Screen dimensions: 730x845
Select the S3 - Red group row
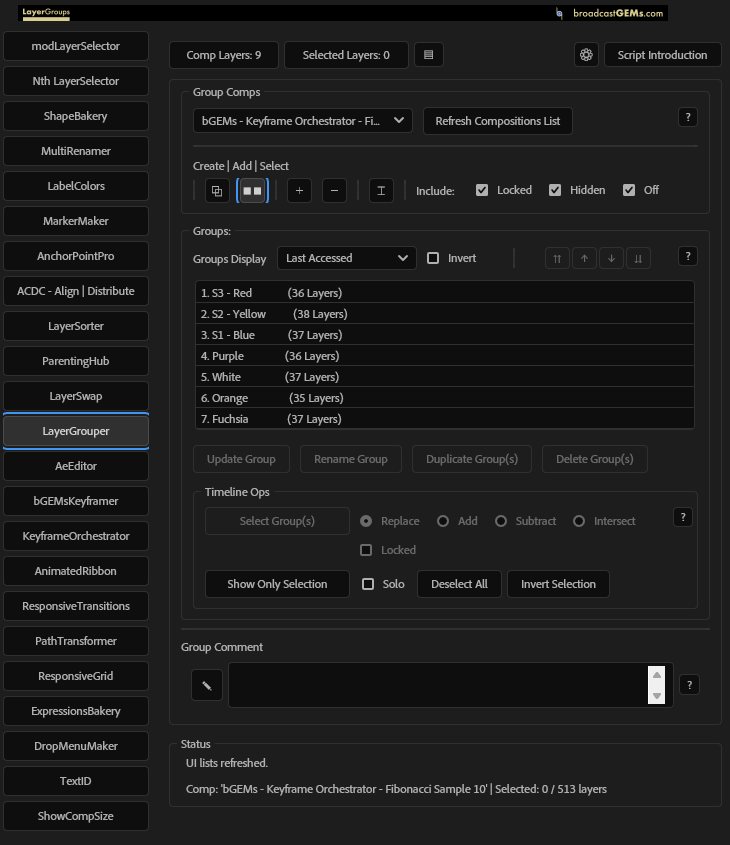[445, 293]
